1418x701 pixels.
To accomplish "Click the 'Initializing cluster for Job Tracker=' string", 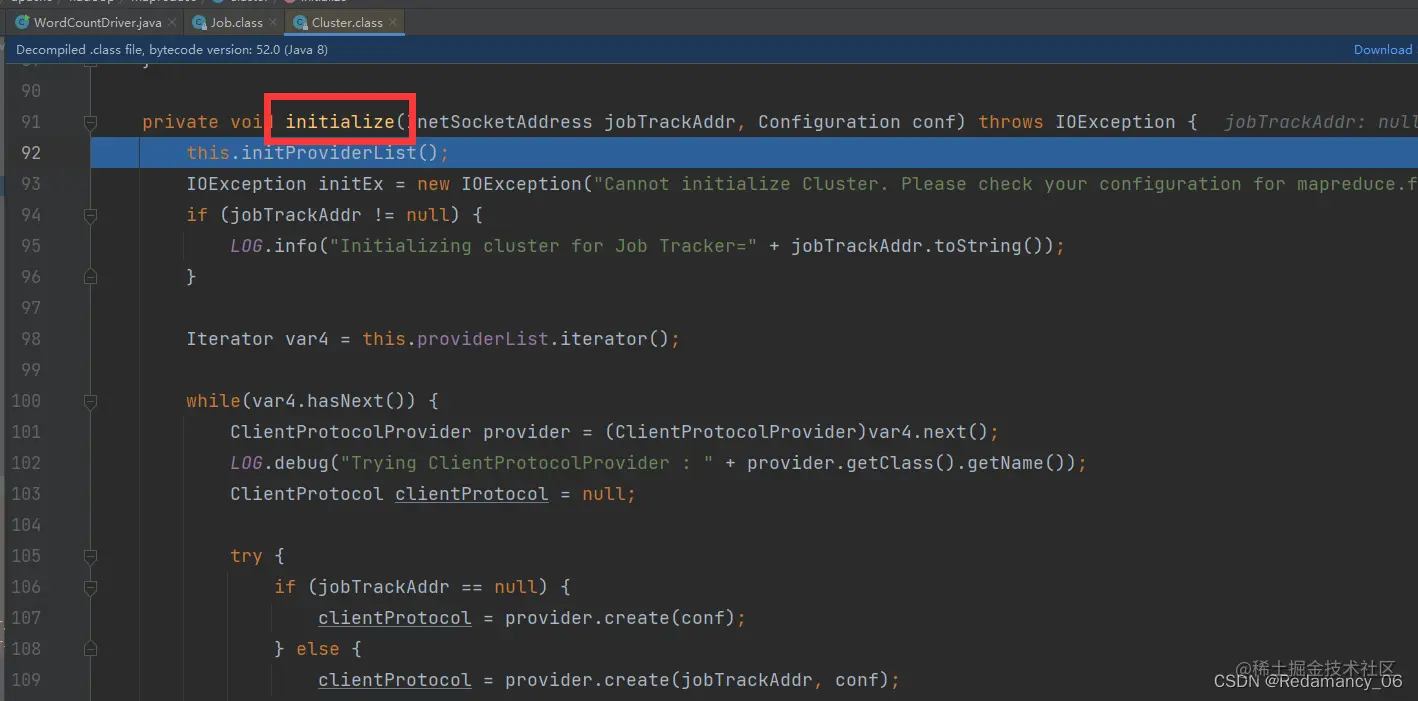I will [544, 246].
